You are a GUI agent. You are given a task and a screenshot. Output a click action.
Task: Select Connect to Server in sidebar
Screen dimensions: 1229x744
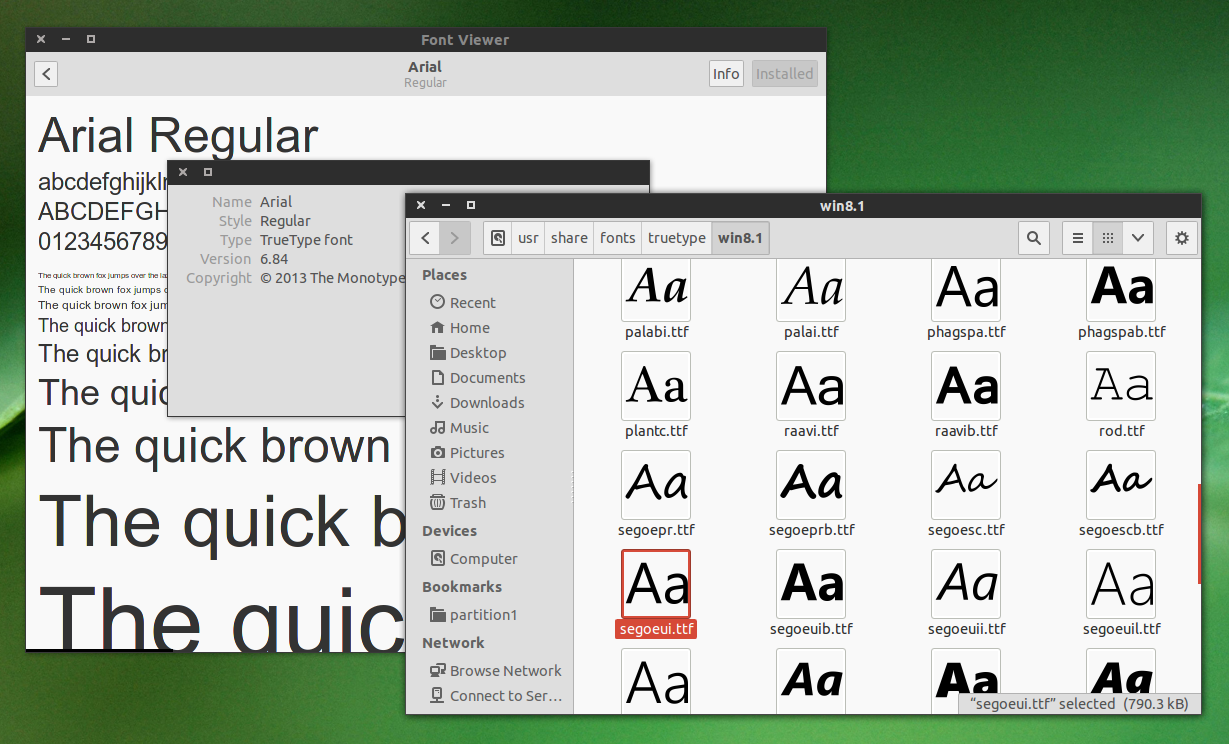coord(496,695)
